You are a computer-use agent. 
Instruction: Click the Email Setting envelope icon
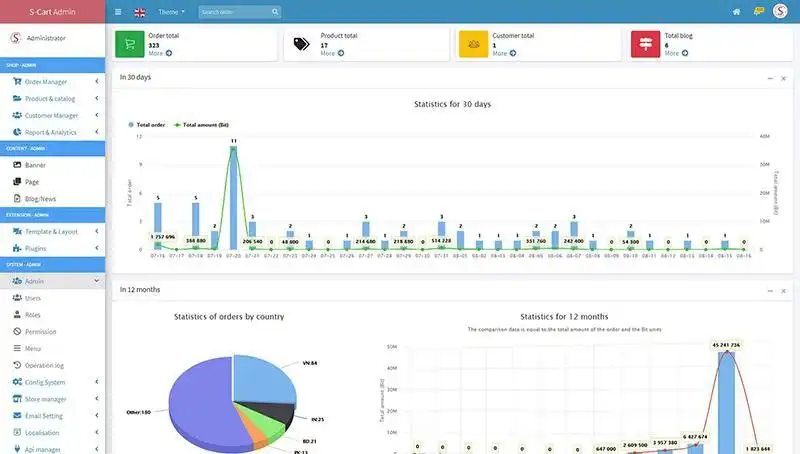17,415
